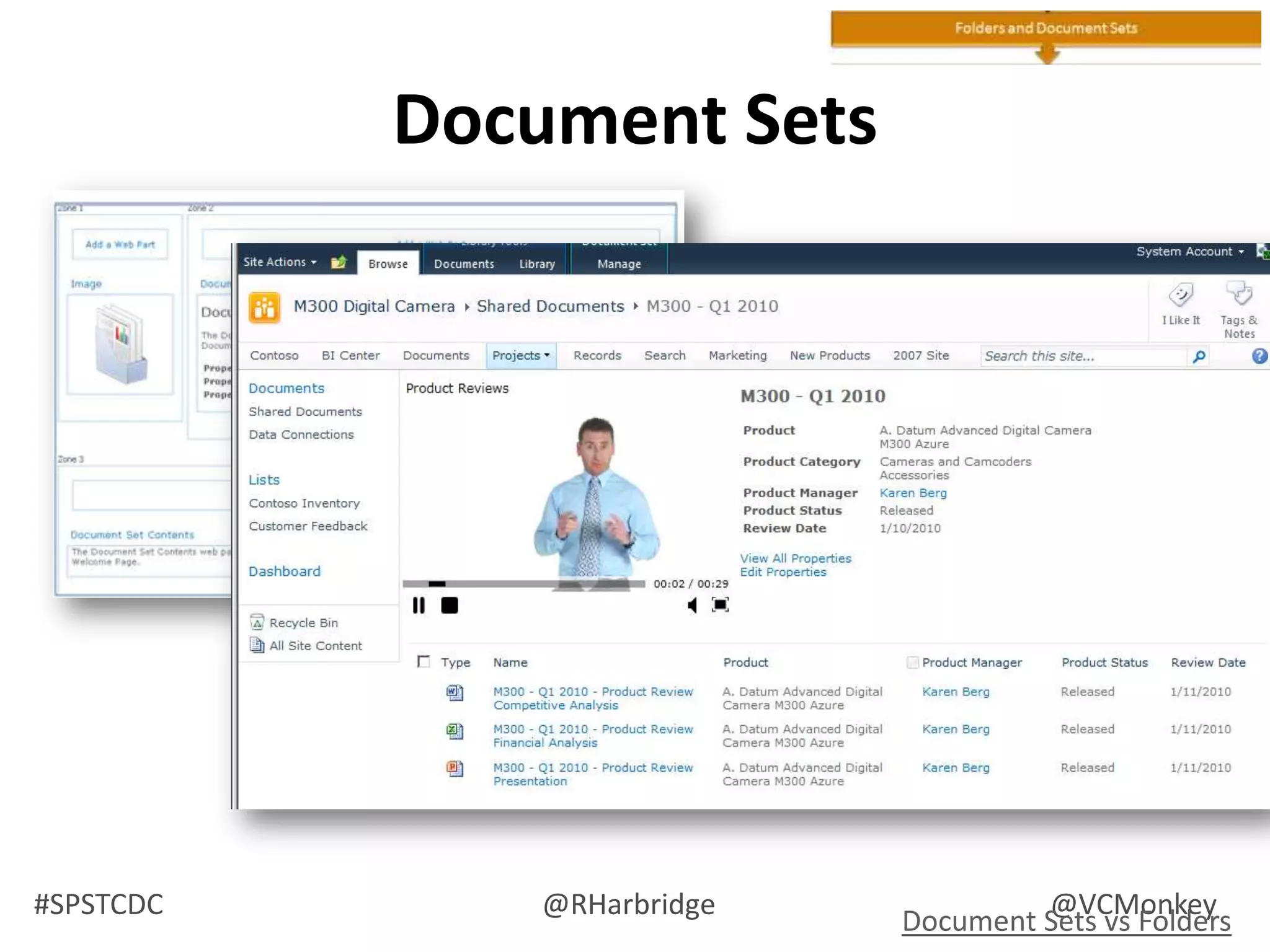Pause the product review video
Screen dimensions: 1270x952
click(x=419, y=606)
